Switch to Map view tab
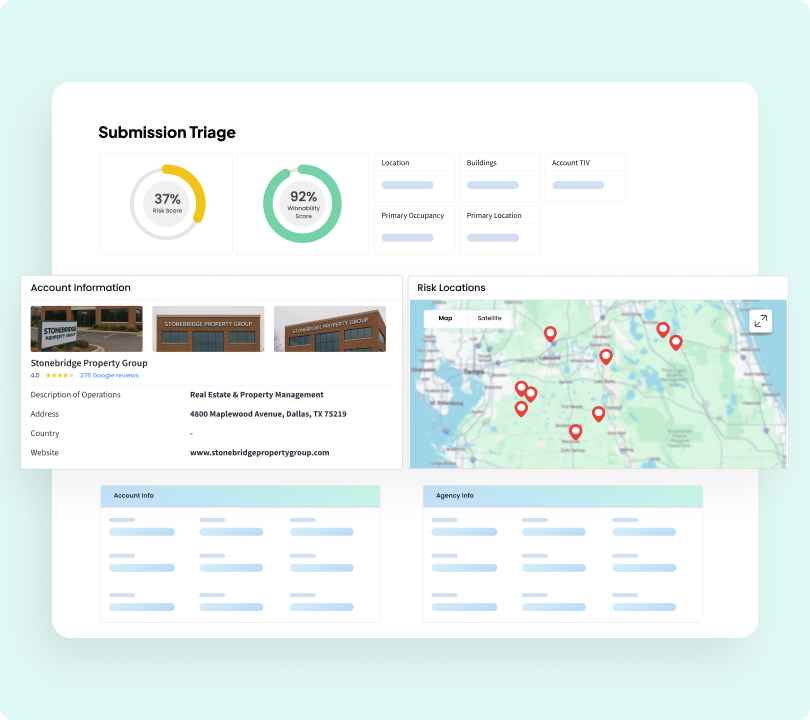This screenshot has width=810, height=720. tap(445, 318)
